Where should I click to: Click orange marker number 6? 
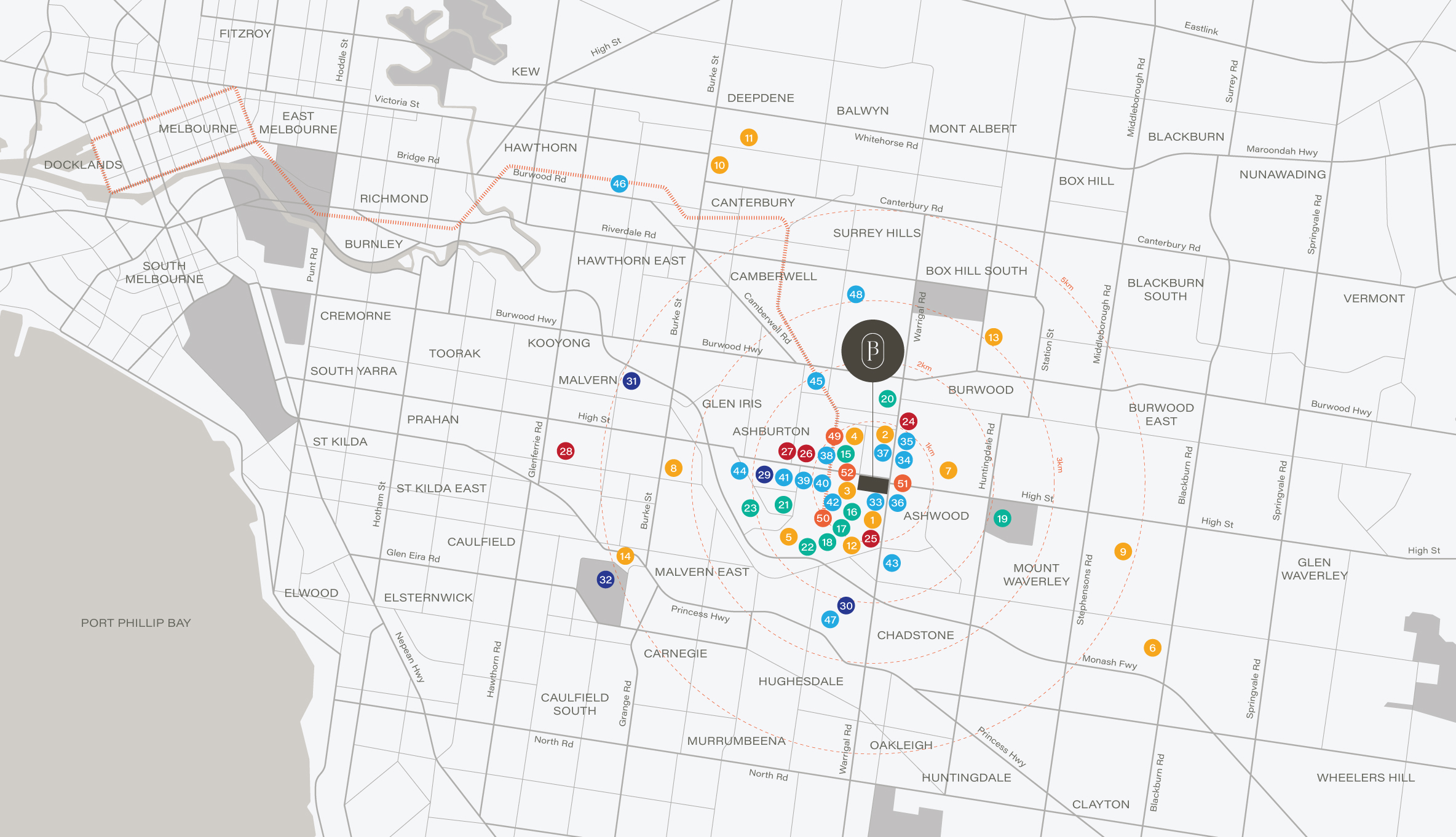tap(1152, 648)
